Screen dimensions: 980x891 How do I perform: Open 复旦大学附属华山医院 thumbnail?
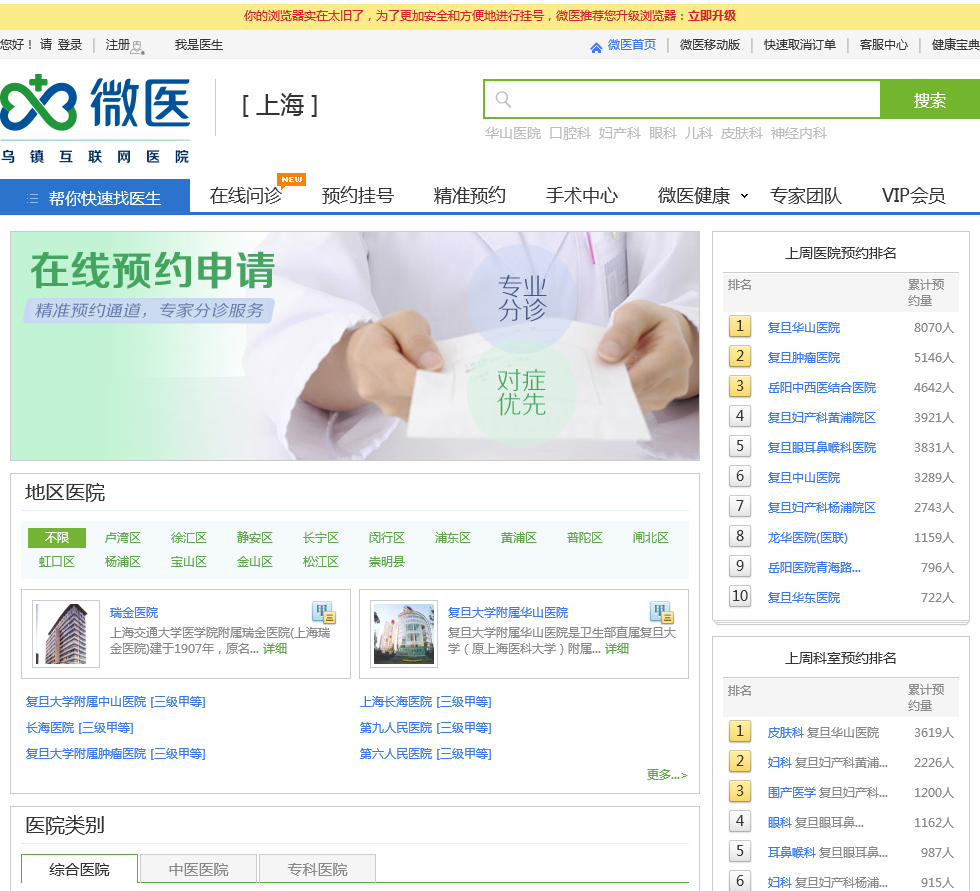pos(404,634)
